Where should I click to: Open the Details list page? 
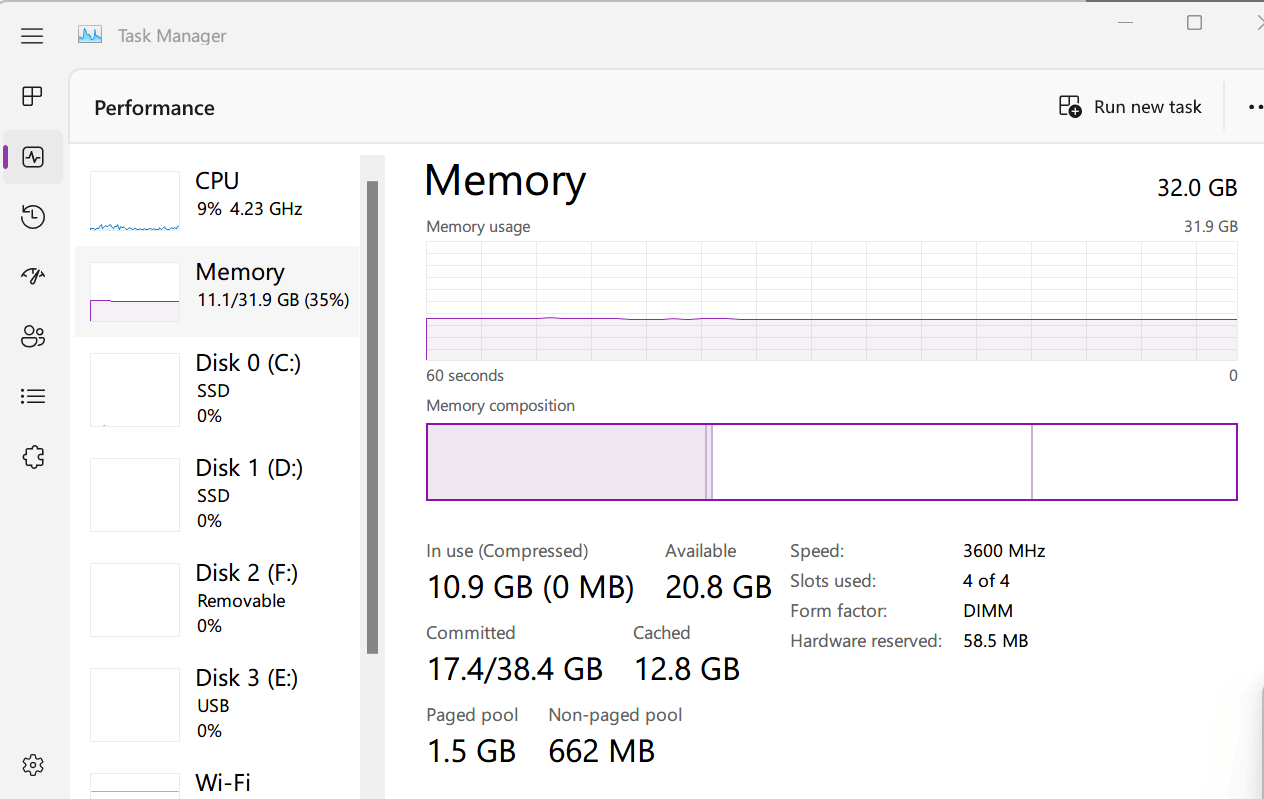33,397
